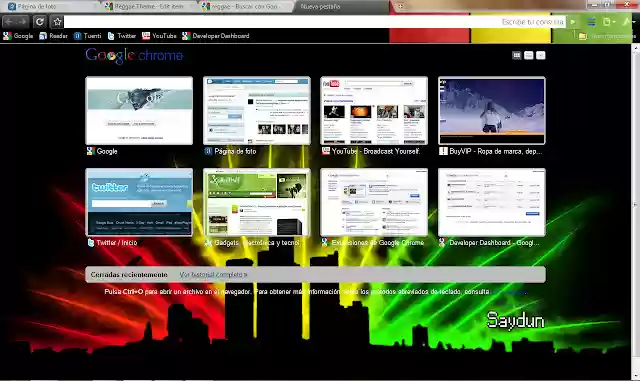640x381 pixels.
Task: Open the Twitter / Inicio thumbnail
Action: (139, 202)
